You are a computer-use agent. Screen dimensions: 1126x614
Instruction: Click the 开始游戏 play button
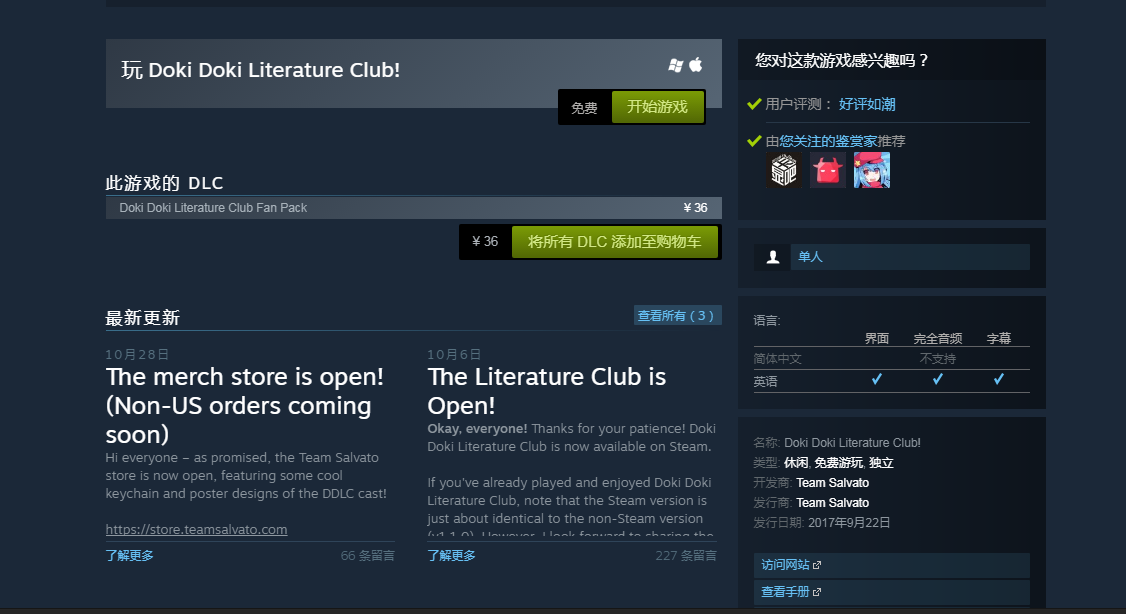click(x=657, y=107)
